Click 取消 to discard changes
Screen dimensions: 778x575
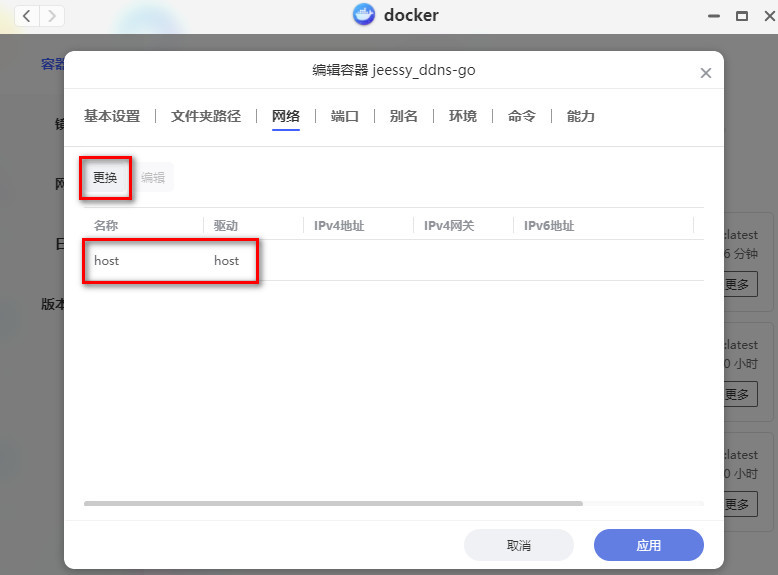518,545
